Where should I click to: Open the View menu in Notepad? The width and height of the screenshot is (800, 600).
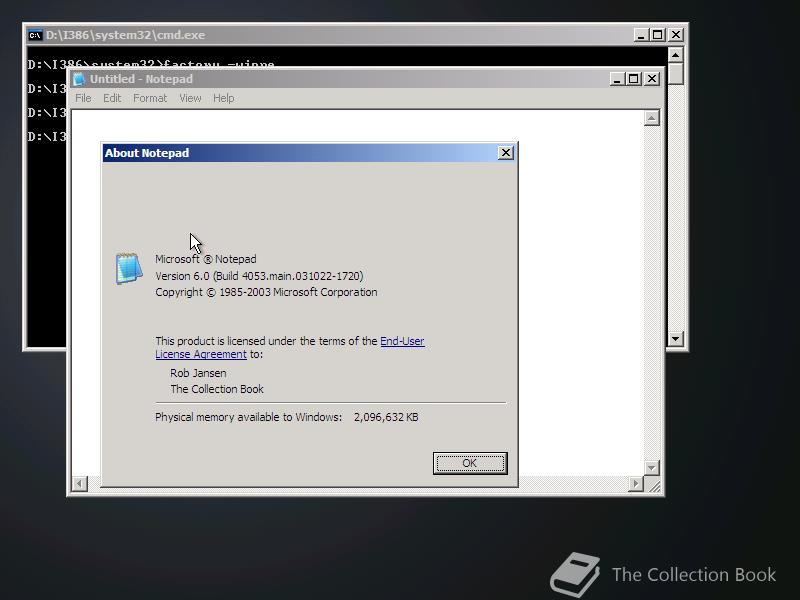pyautogui.click(x=190, y=98)
